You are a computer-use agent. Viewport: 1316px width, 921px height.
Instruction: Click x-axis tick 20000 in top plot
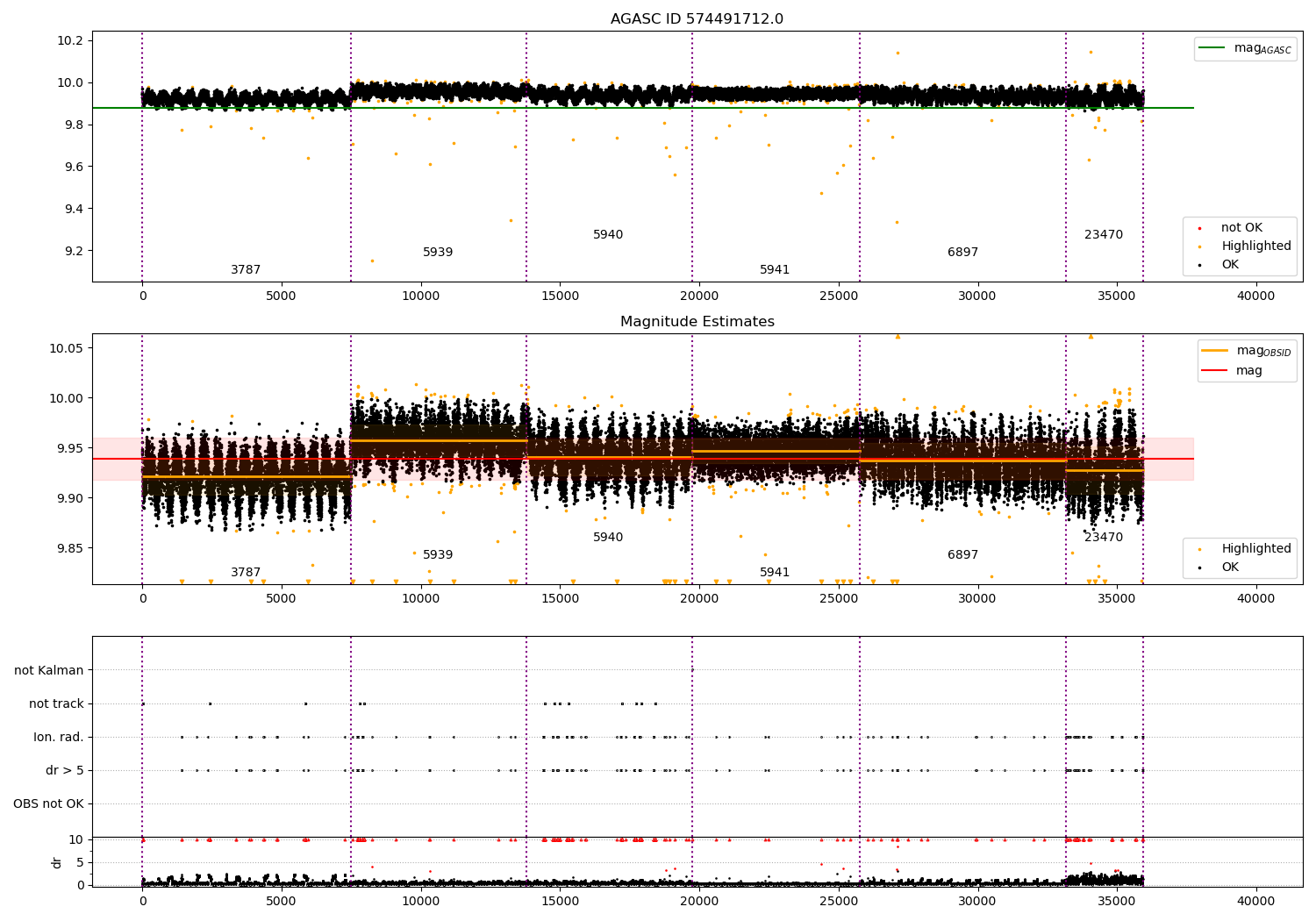click(698, 296)
